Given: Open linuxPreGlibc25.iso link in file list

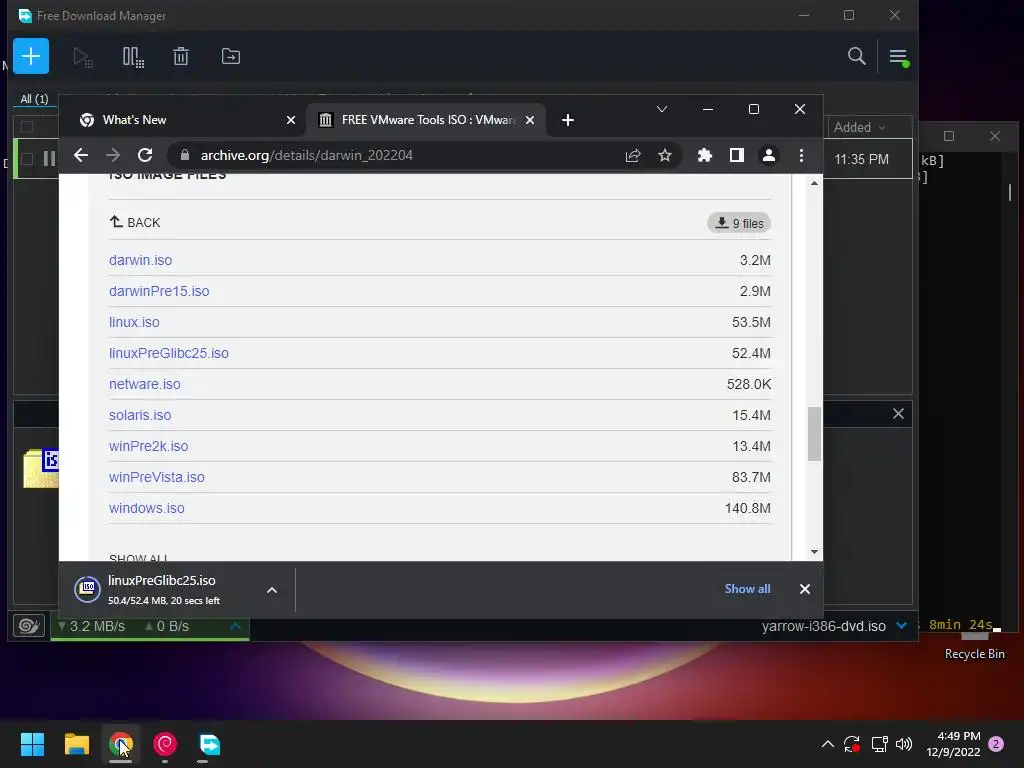Looking at the screenshot, I should [168, 353].
